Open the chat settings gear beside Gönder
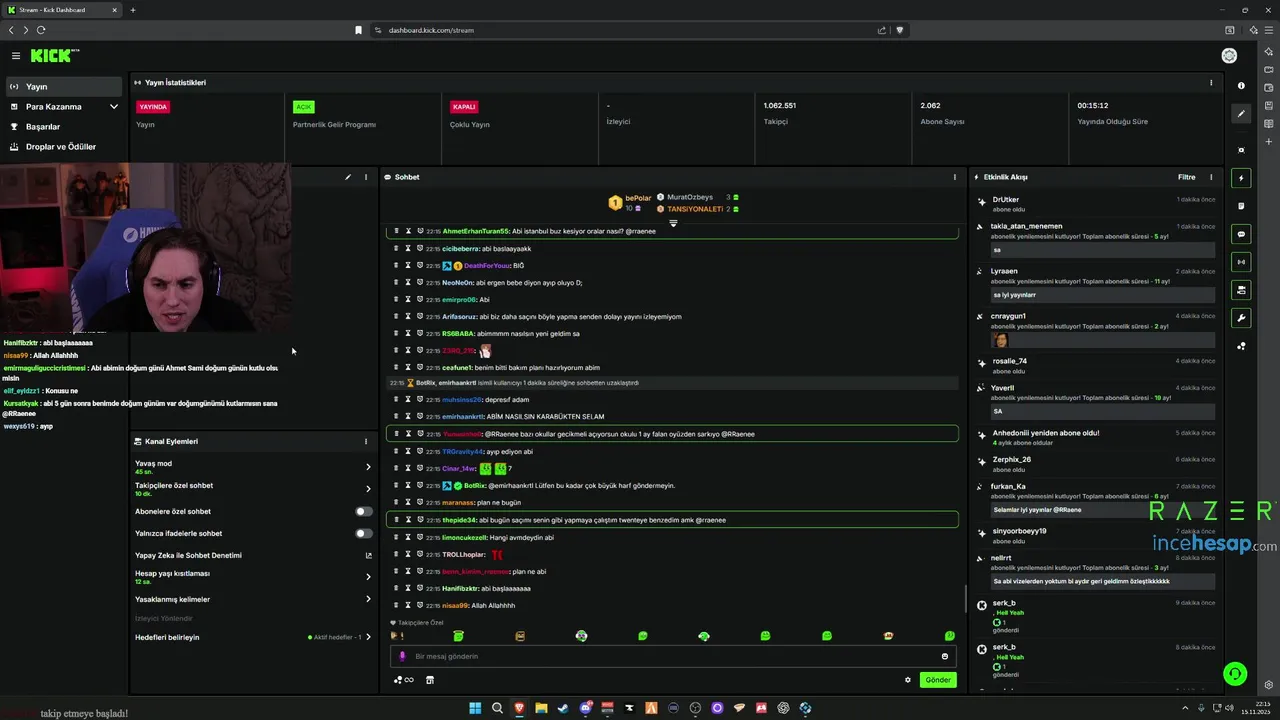Screen dimensions: 1280x720 pyautogui.click(x=908, y=680)
